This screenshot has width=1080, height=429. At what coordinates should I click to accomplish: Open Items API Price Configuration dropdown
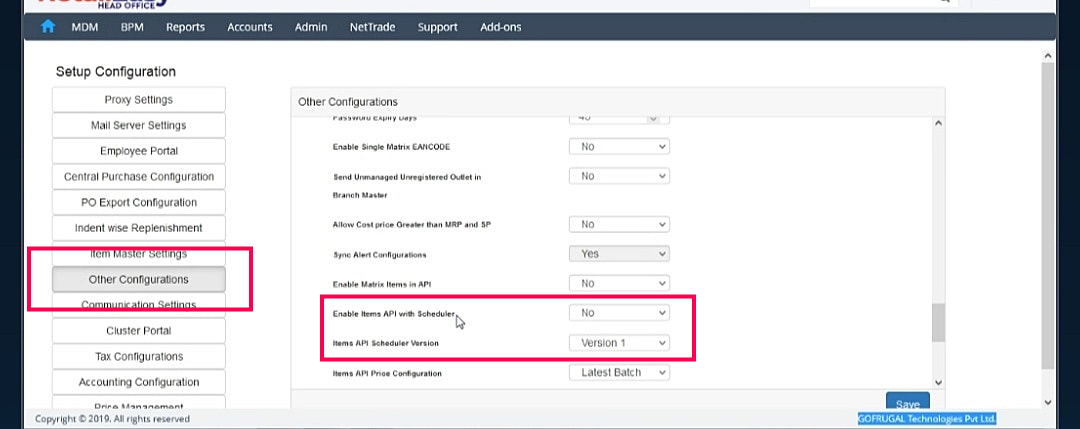(619, 373)
